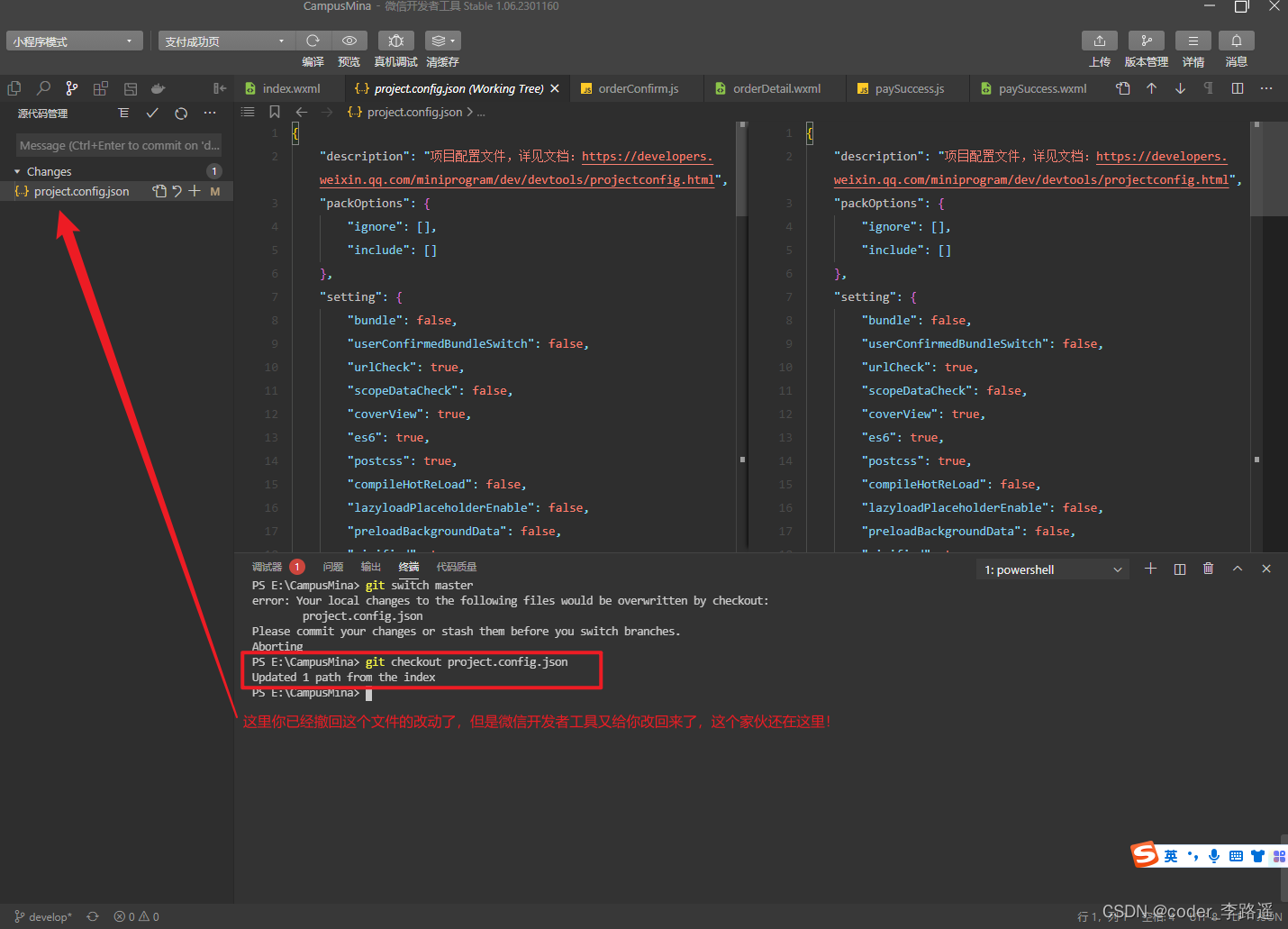Toggle split editor layout icon
Screen dimensions: 1288x929
click(x=1238, y=88)
